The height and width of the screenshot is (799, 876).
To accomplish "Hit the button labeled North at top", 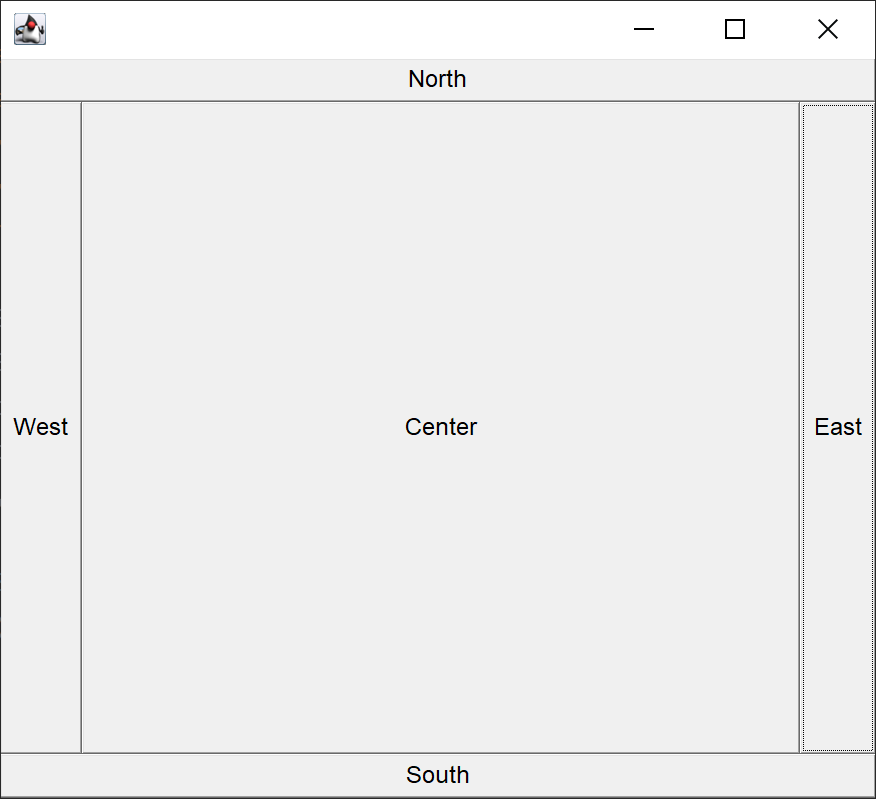I will pyautogui.click(x=437, y=80).
